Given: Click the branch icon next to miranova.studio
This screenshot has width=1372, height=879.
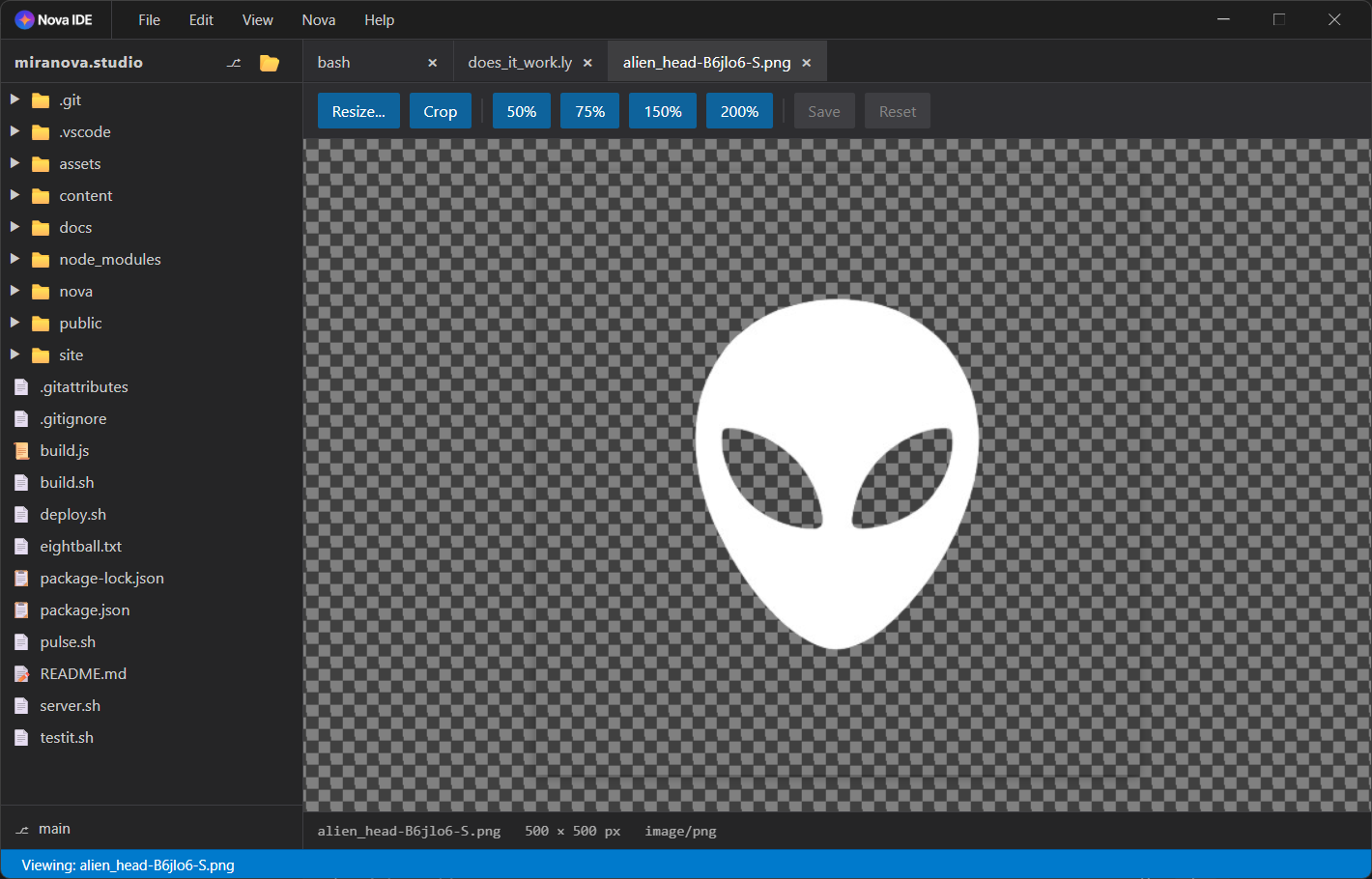Looking at the screenshot, I should [233, 61].
